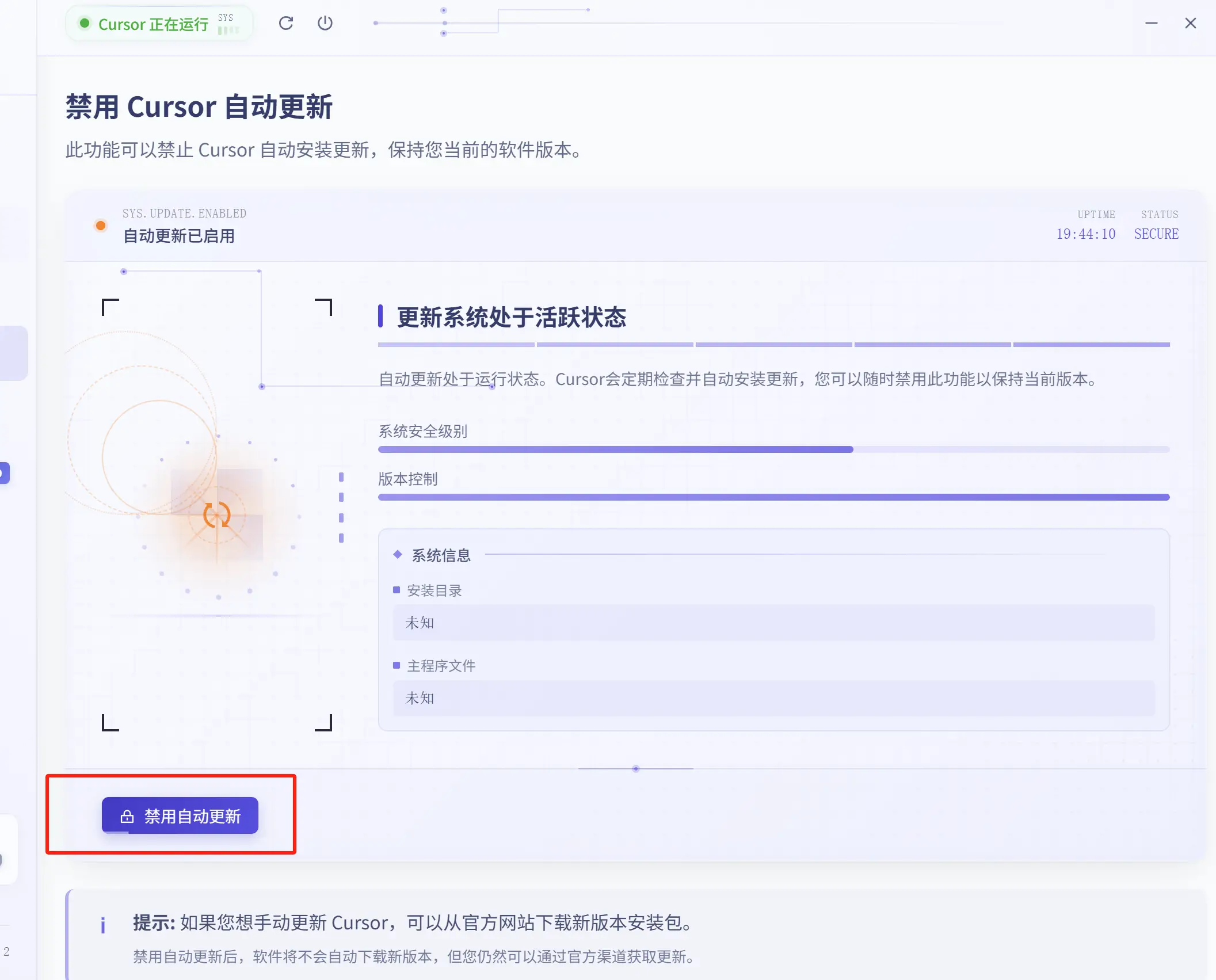
Task: Click the green running indicator dot
Action: [85, 23]
